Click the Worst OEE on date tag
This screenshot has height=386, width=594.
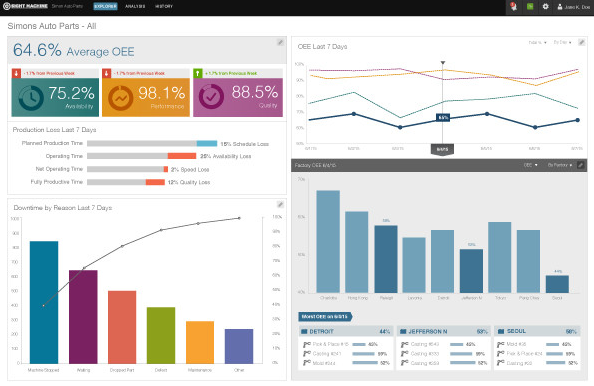pos(325,317)
